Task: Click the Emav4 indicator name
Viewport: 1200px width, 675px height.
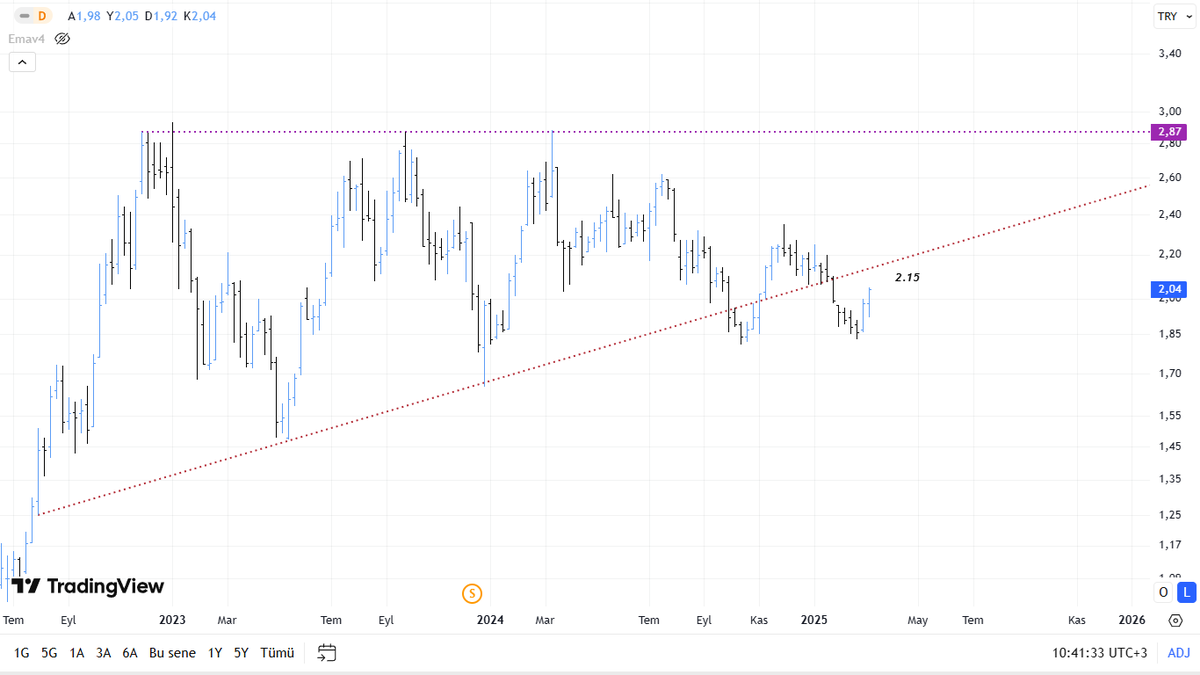Action: coord(26,38)
